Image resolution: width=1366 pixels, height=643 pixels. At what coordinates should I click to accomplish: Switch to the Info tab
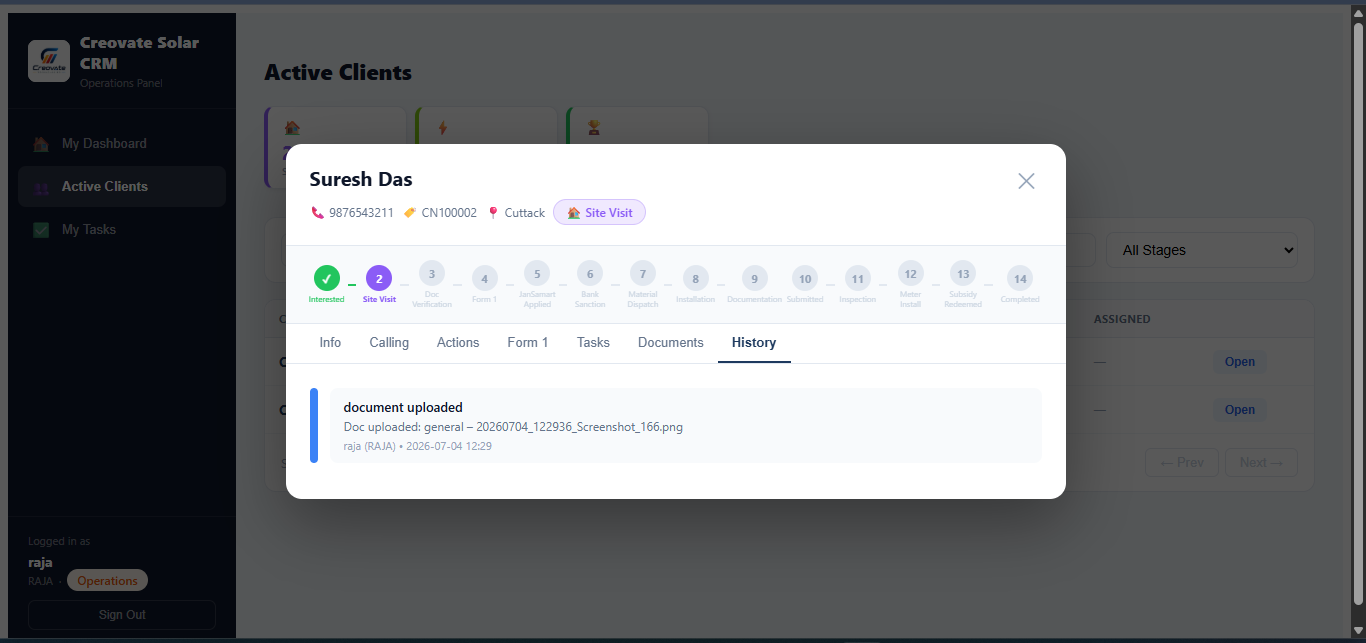click(330, 343)
